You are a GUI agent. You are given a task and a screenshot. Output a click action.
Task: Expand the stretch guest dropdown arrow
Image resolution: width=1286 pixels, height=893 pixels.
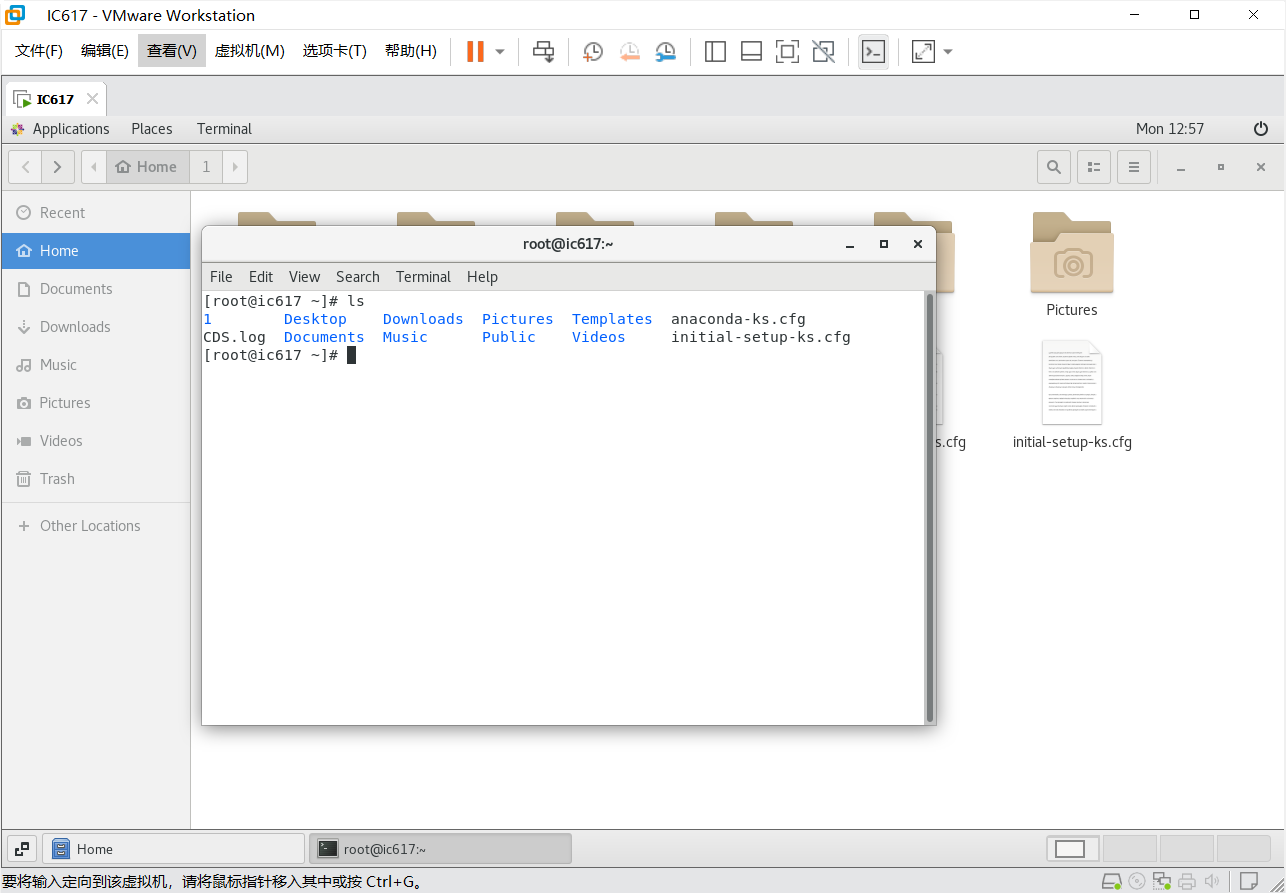click(948, 52)
